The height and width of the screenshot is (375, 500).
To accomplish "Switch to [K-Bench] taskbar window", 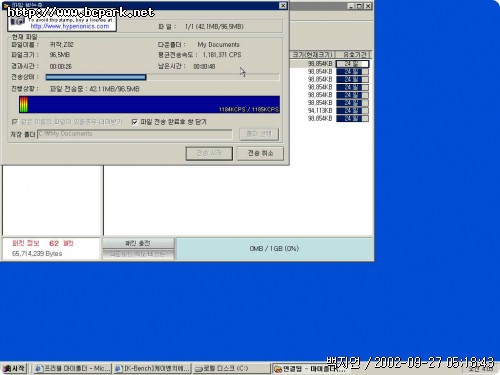I will pos(152,369).
